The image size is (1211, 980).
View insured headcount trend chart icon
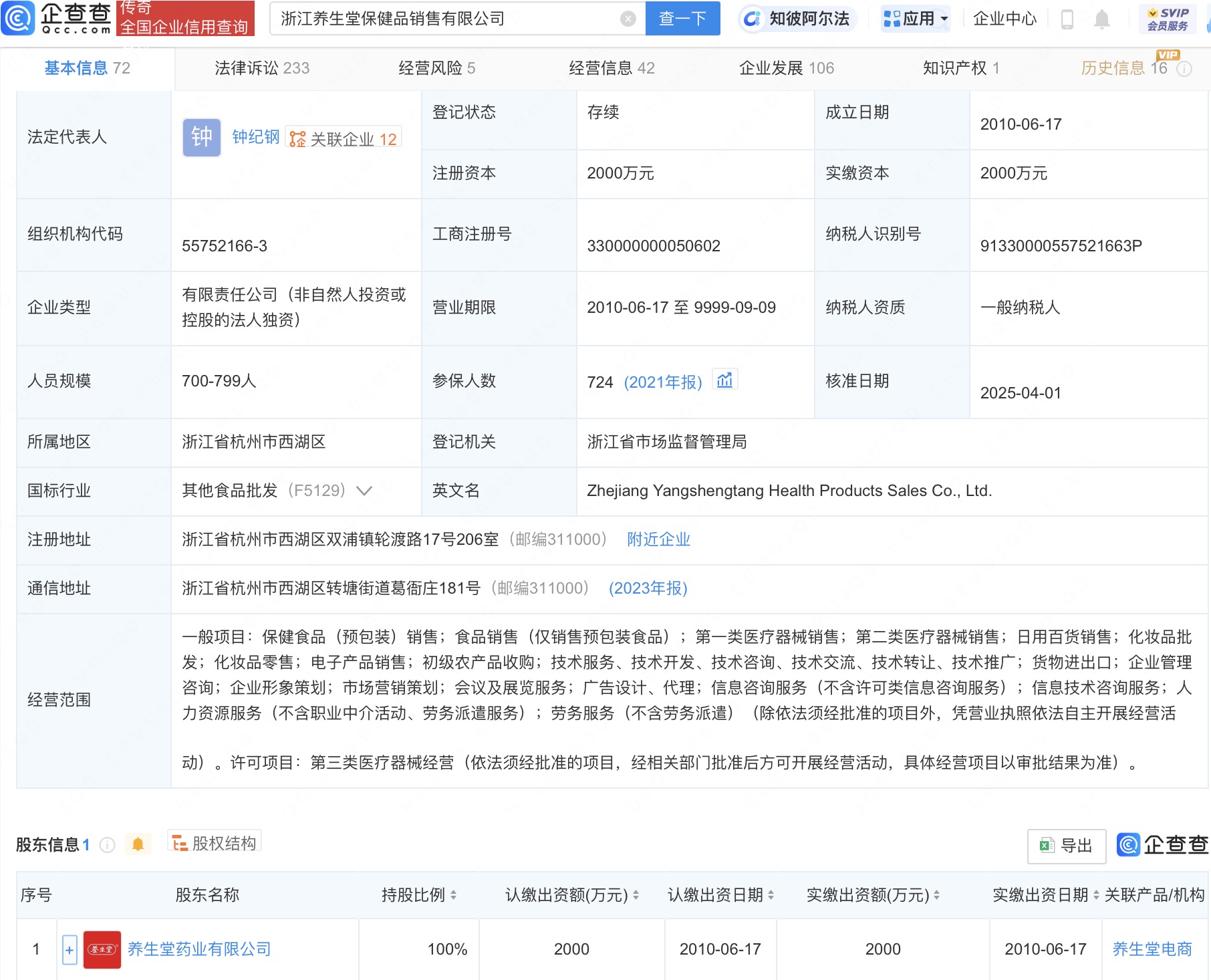click(x=724, y=381)
